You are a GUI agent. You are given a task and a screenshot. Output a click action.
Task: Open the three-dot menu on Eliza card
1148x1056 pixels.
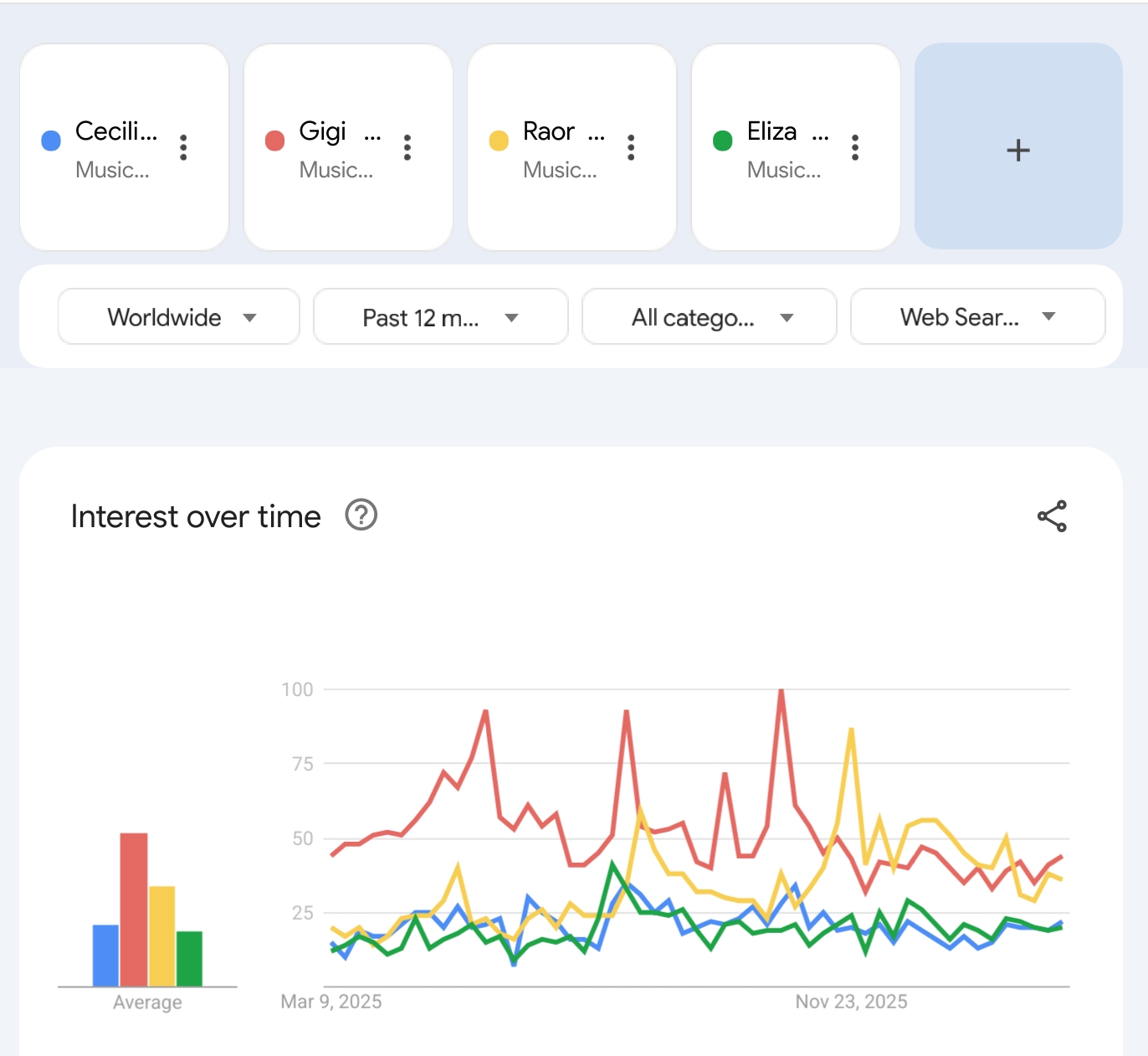tap(855, 147)
